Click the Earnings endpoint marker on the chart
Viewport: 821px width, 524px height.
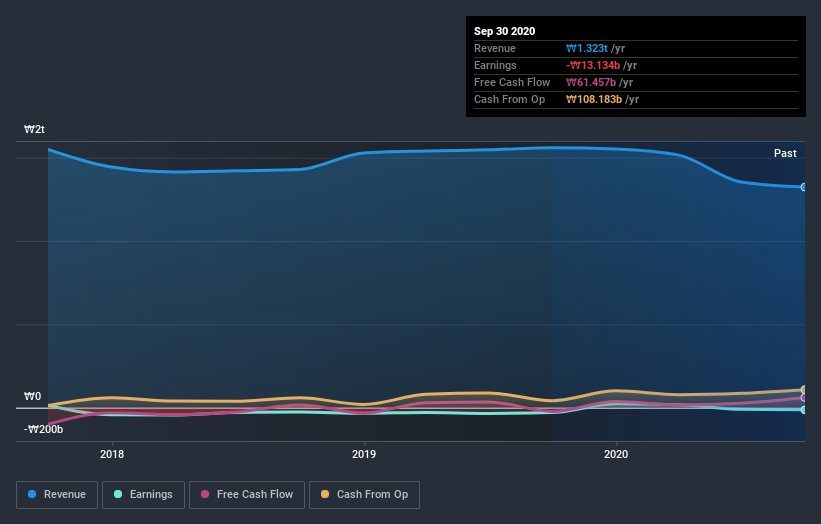(x=804, y=409)
